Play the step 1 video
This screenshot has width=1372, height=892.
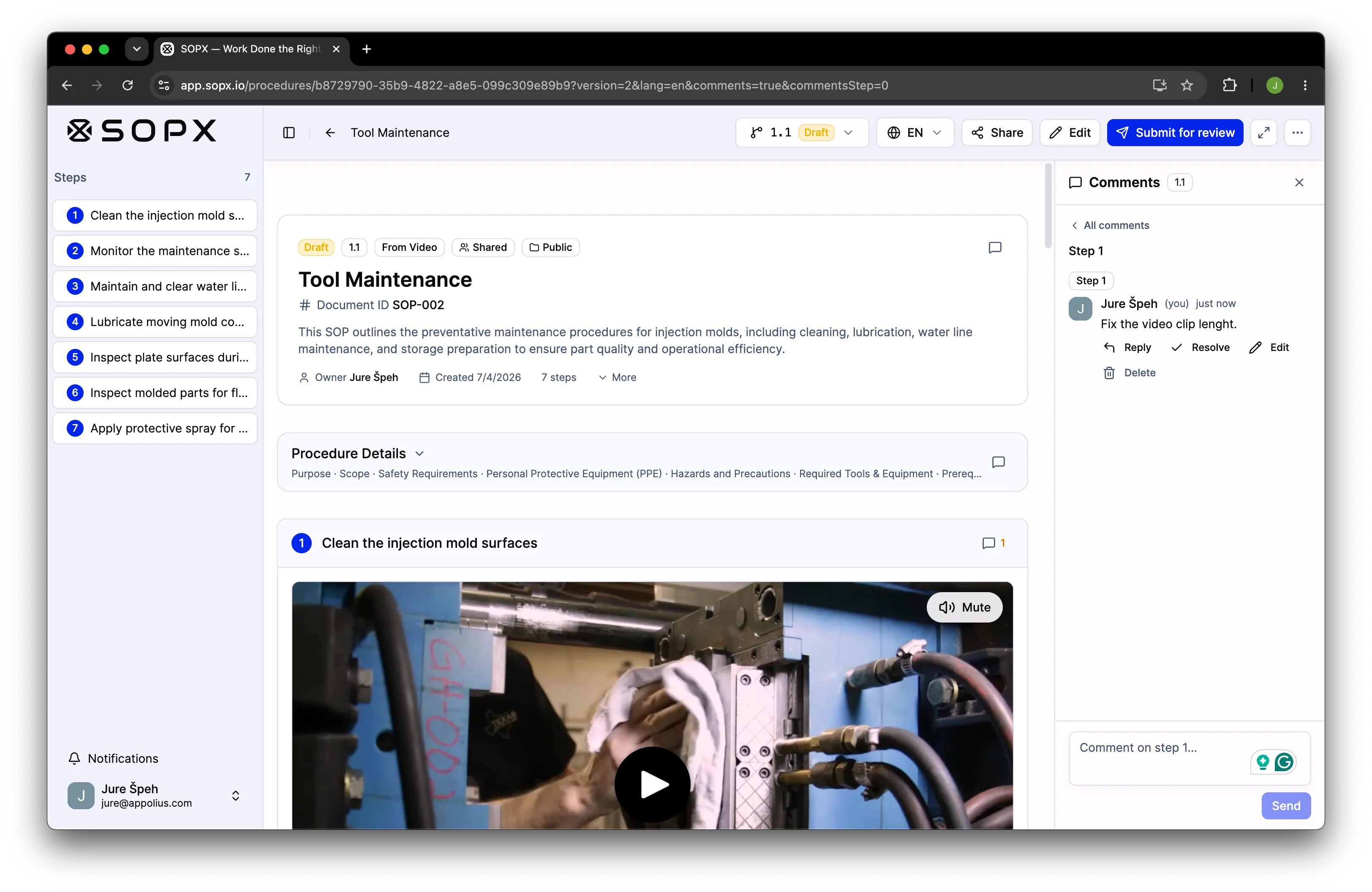click(x=652, y=784)
